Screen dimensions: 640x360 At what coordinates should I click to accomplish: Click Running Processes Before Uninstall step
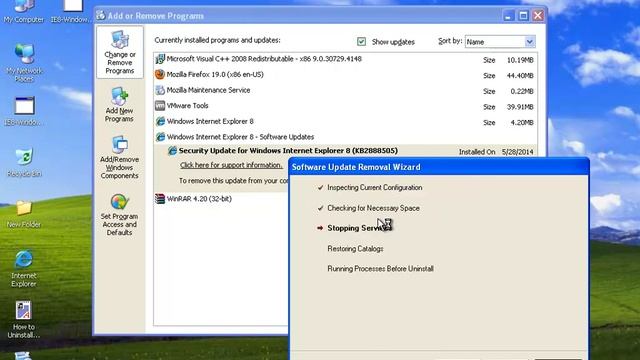(380, 269)
